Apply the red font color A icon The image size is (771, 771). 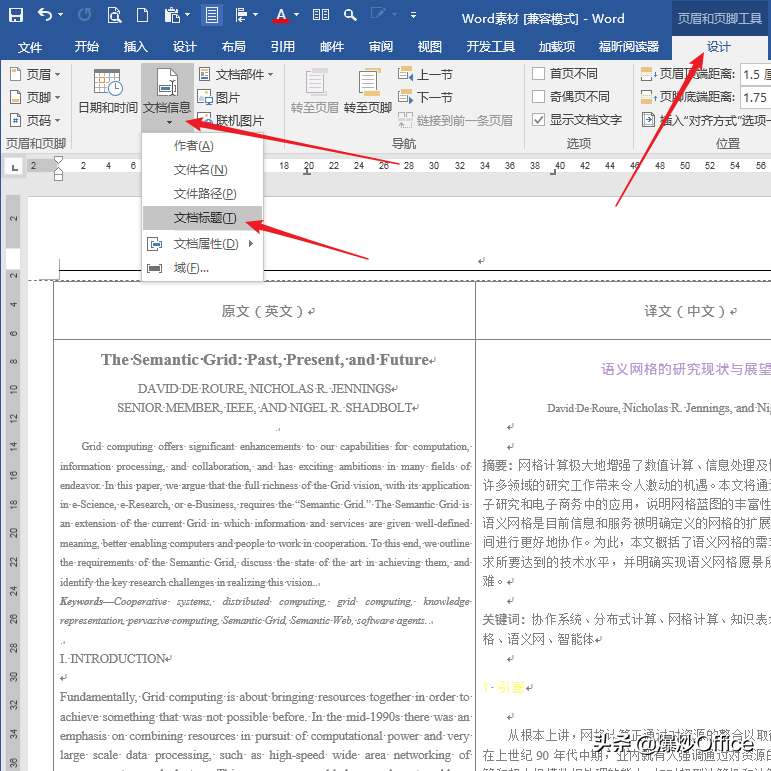[281, 15]
